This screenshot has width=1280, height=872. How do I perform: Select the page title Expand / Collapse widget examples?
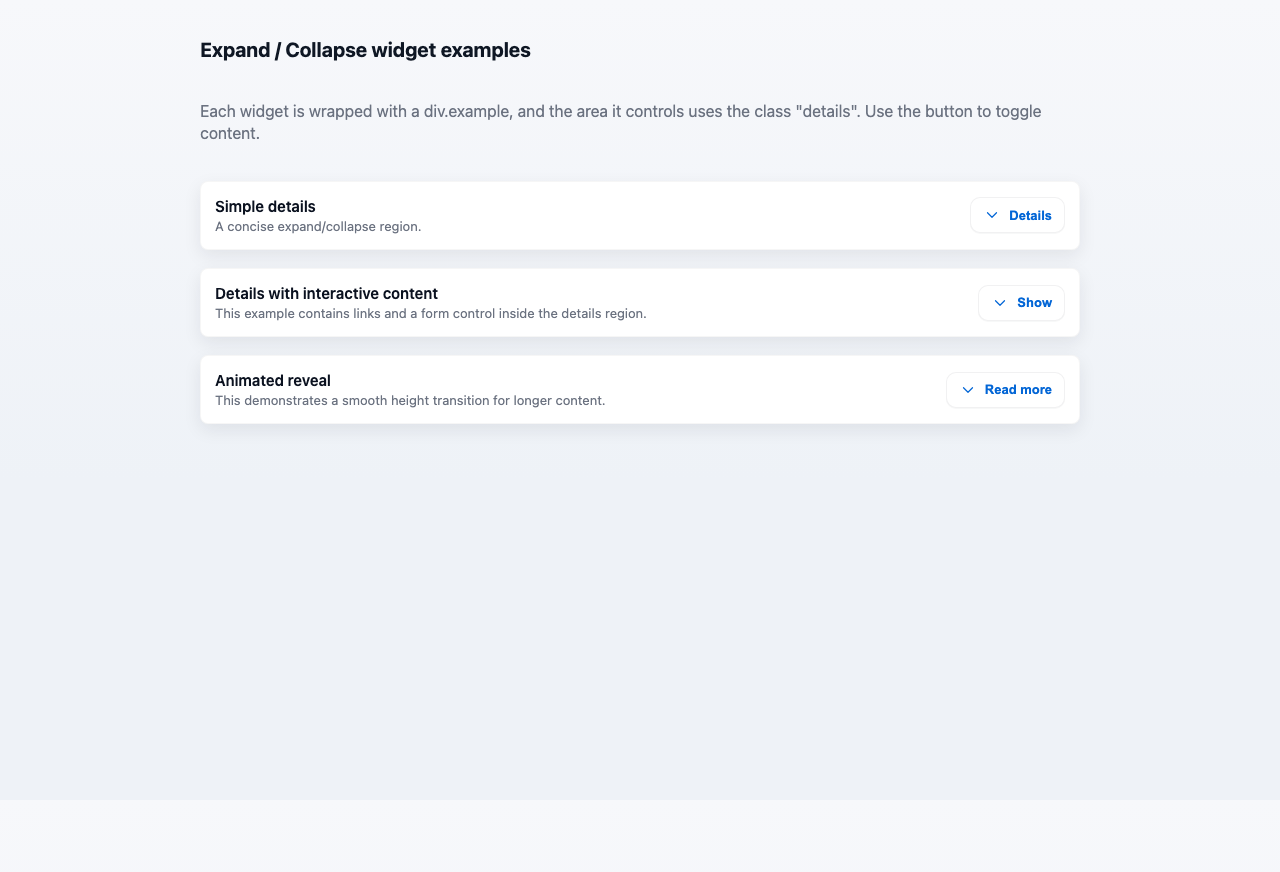point(365,49)
